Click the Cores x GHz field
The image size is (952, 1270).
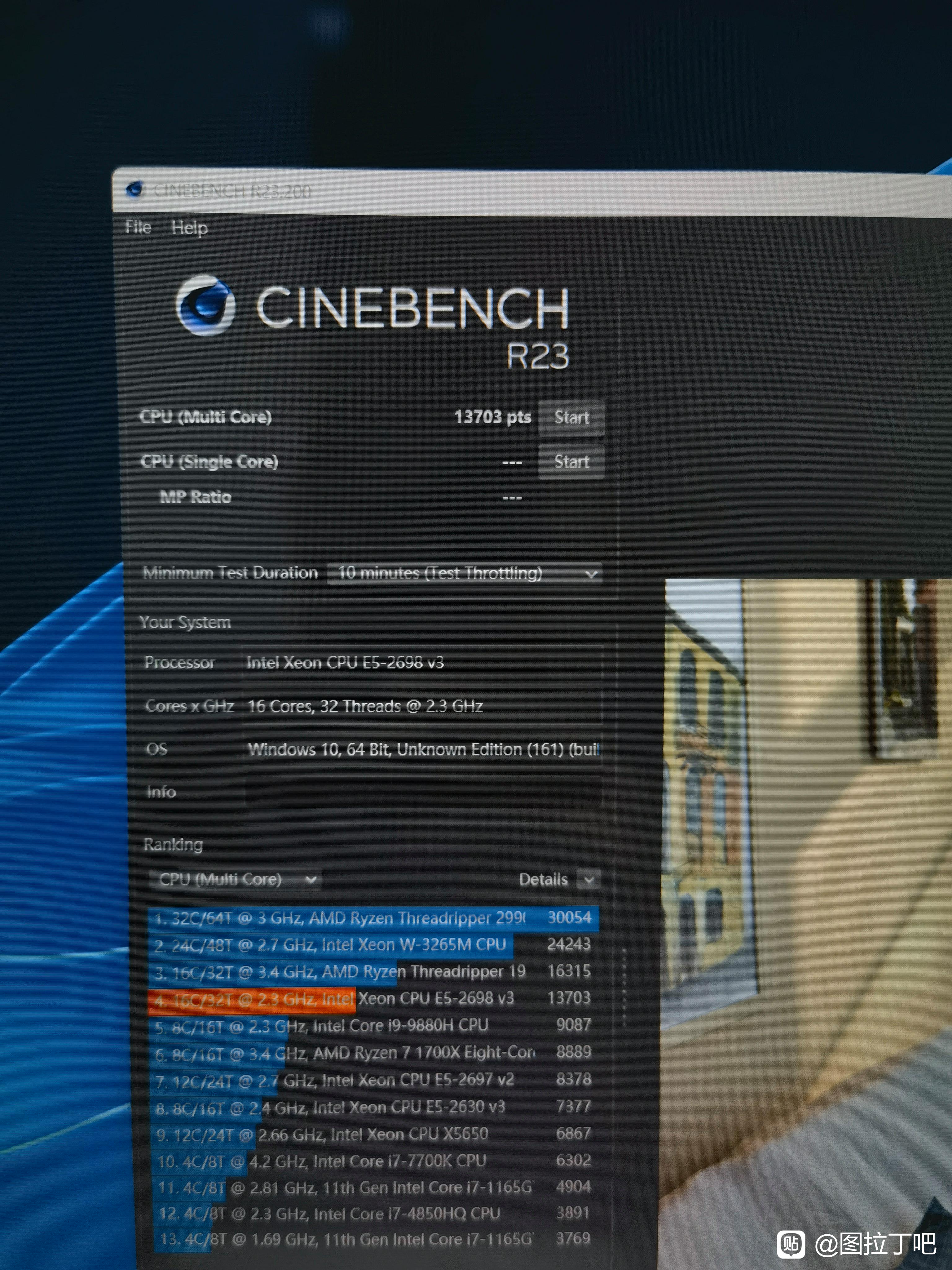point(422,706)
